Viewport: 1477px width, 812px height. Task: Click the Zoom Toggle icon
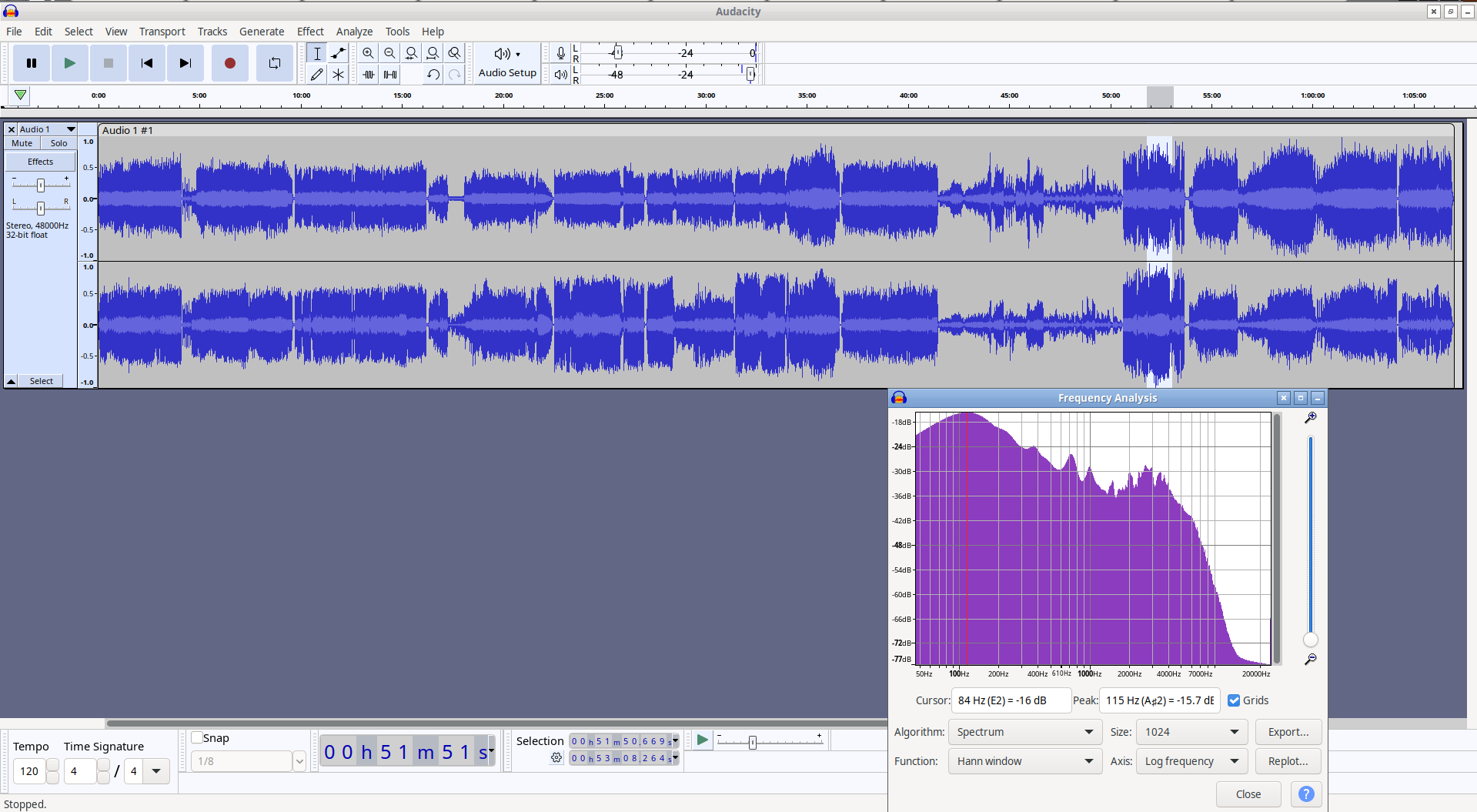[454, 53]
